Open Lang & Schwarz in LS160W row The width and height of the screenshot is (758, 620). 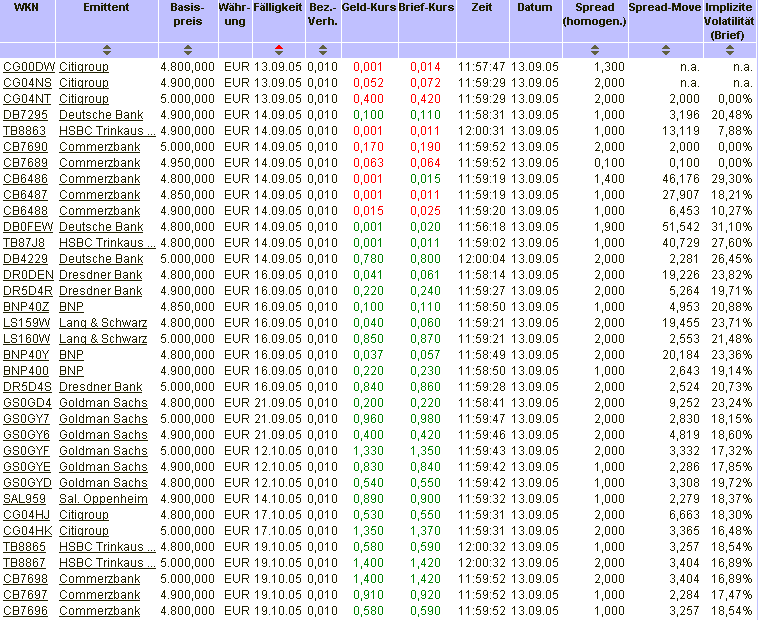[x=103, y=338]
